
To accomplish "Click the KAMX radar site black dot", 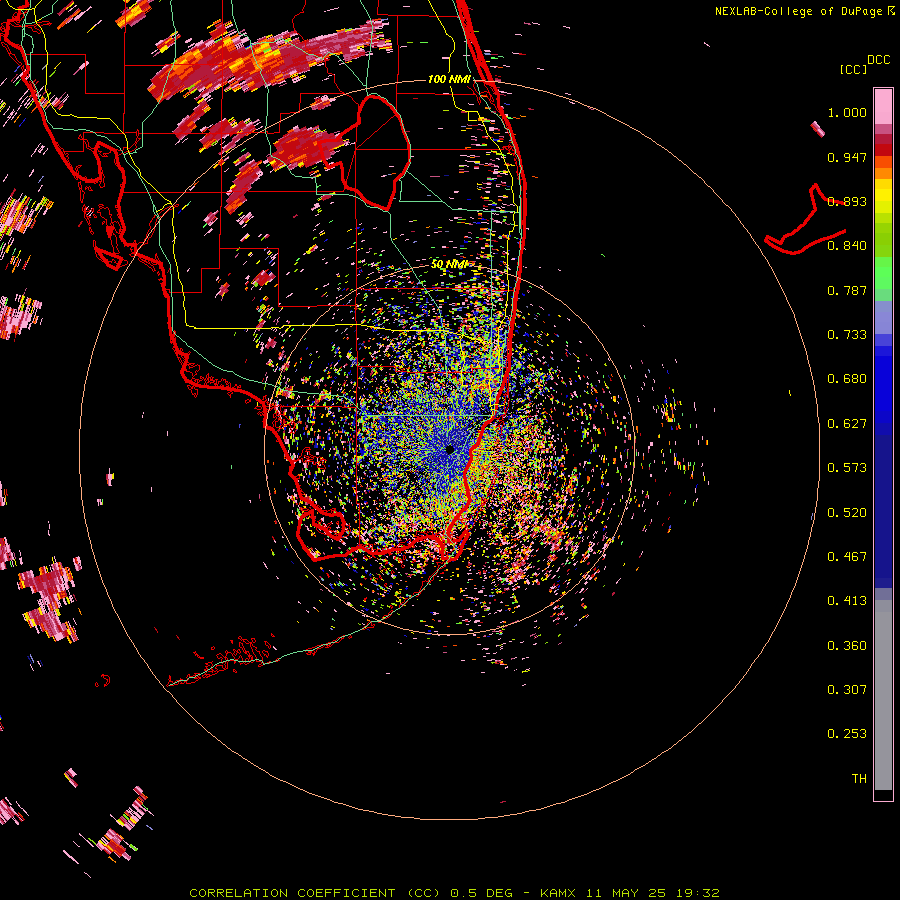I will [450, 449].
